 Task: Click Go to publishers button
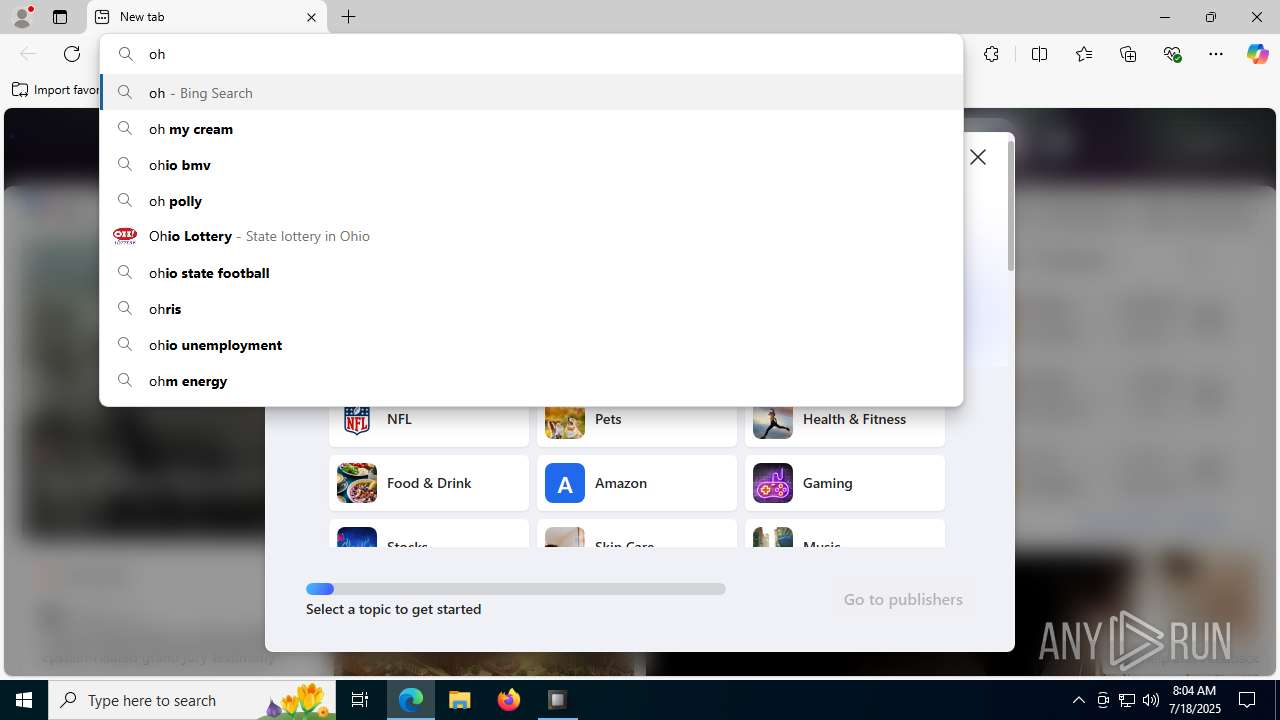pyautogui.click(x=903, y=599)
